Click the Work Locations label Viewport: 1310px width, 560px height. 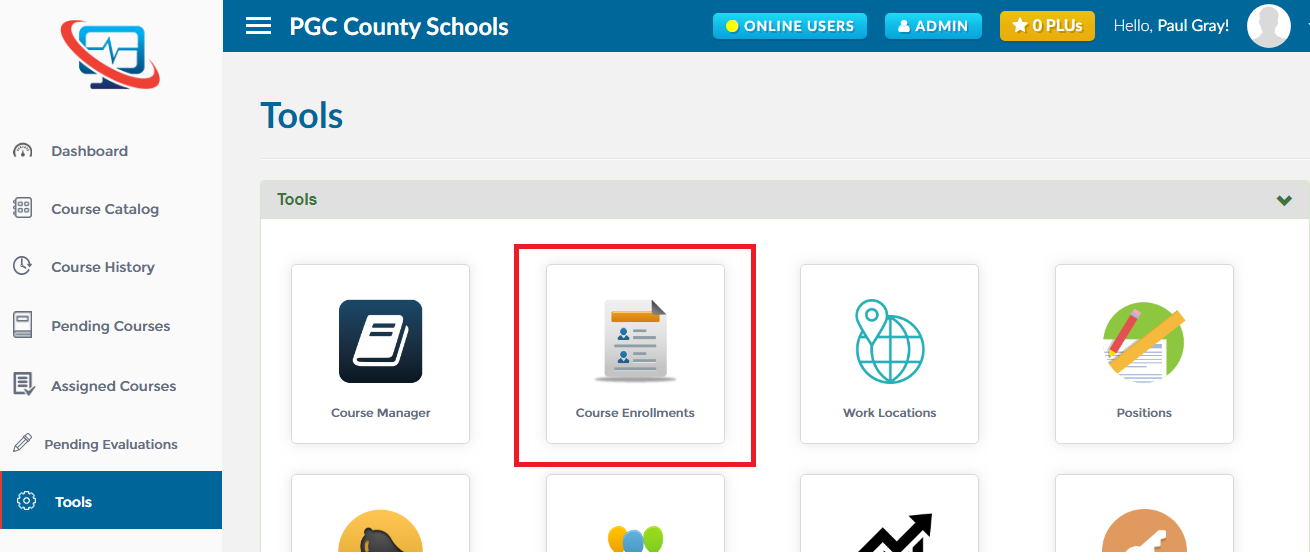click(x=890, y=413)
